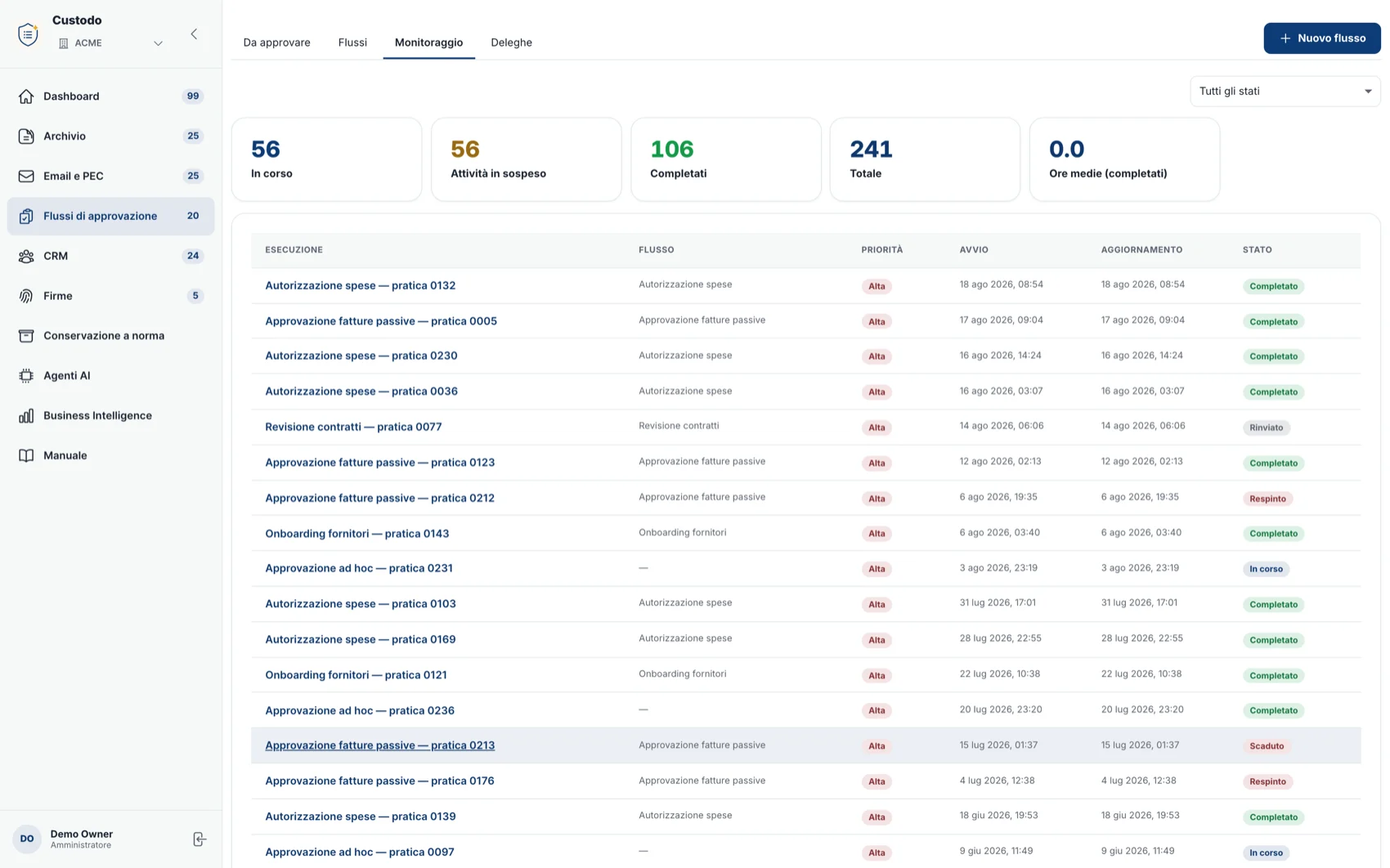The width and height of the screenshot is (1390, 868).
Task: Switch to the Da approvare tab
Action: point(276,43)
